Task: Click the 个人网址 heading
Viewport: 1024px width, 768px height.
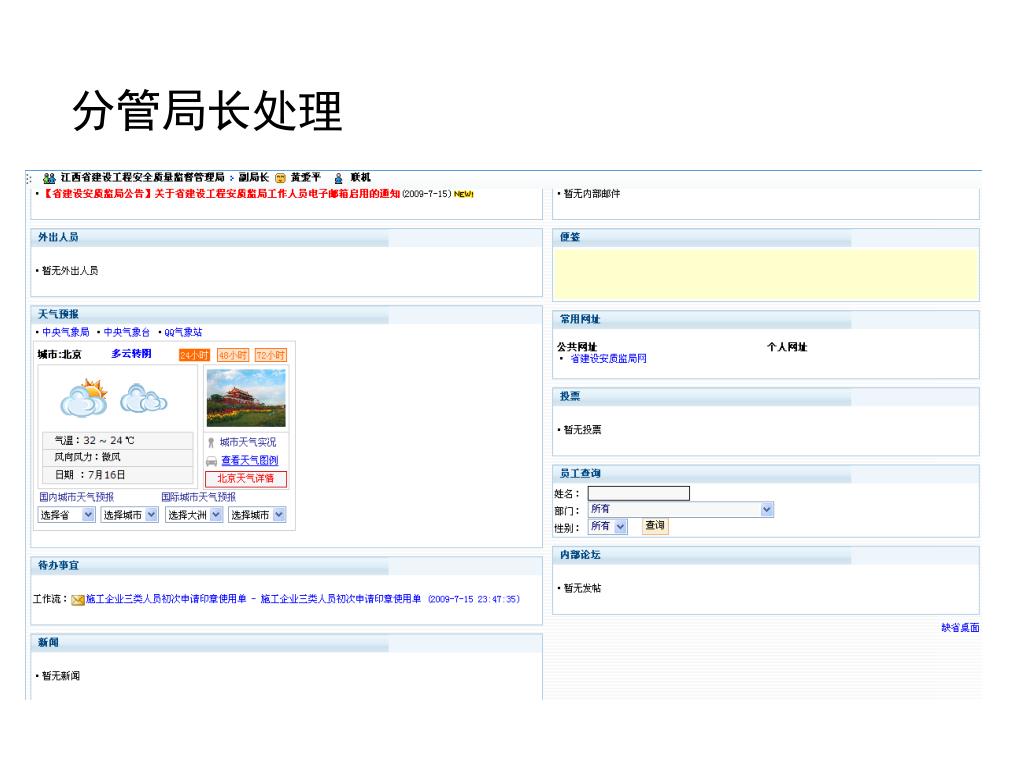Action: [787, 347]
